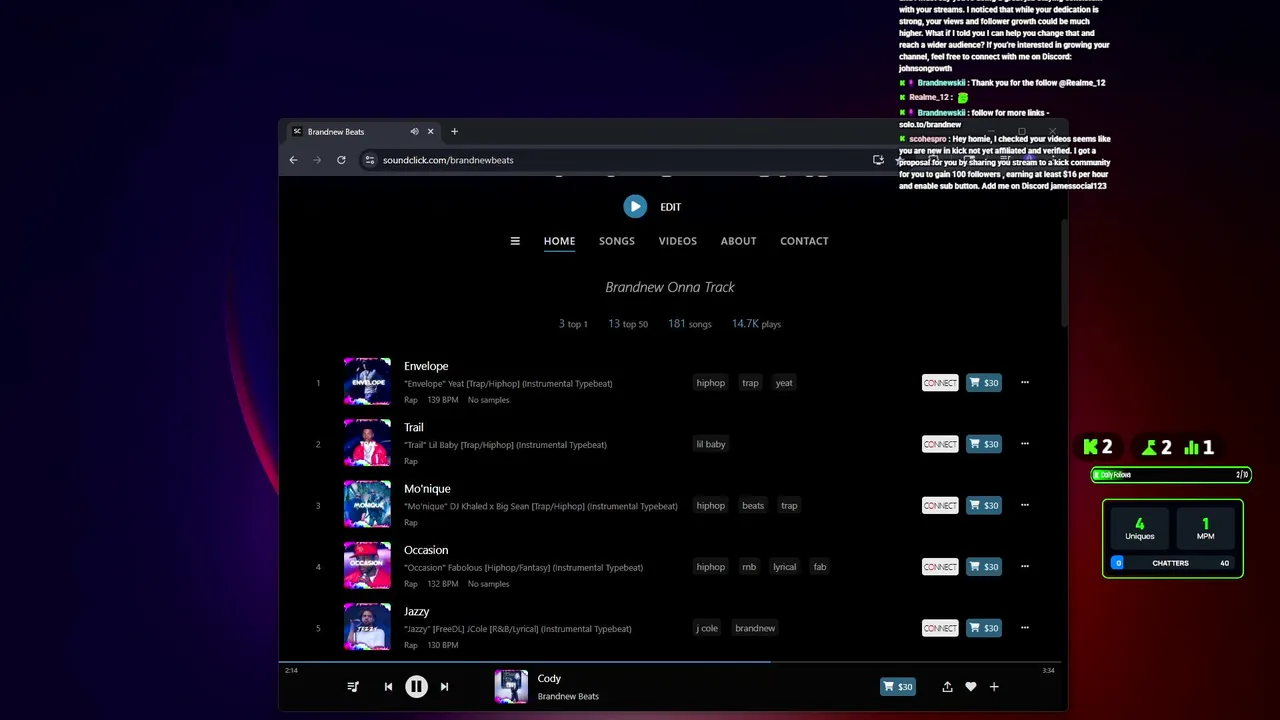
Task: Open the ABOUT tab
Action: (739, 241)
